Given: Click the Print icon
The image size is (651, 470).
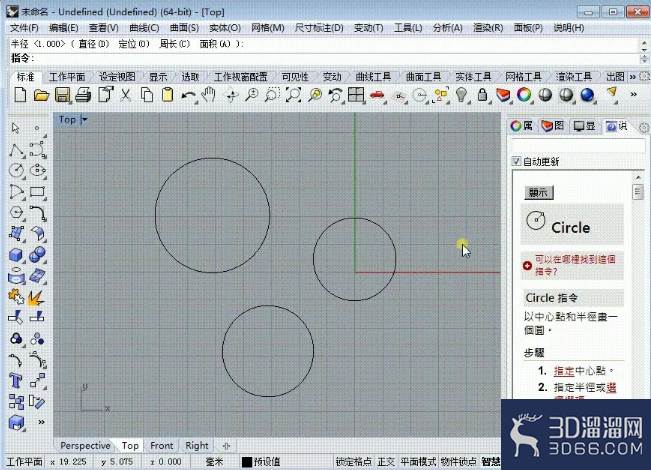Looking at the screenshot, I should coord(83,95).
